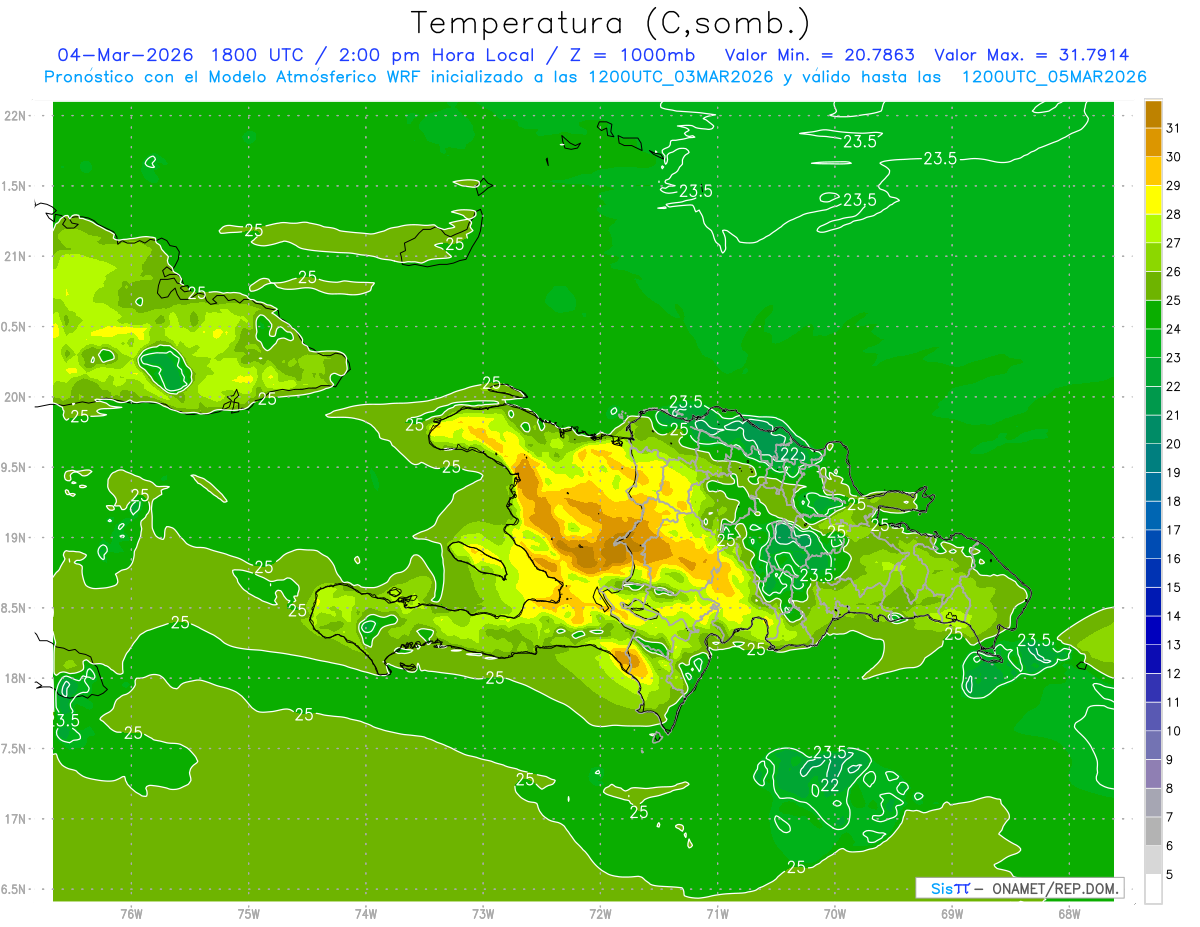Screen dimensions: 1200x927
Task: Click the '22' contour label over northern Dominican Republic
Action: point(789,453)
